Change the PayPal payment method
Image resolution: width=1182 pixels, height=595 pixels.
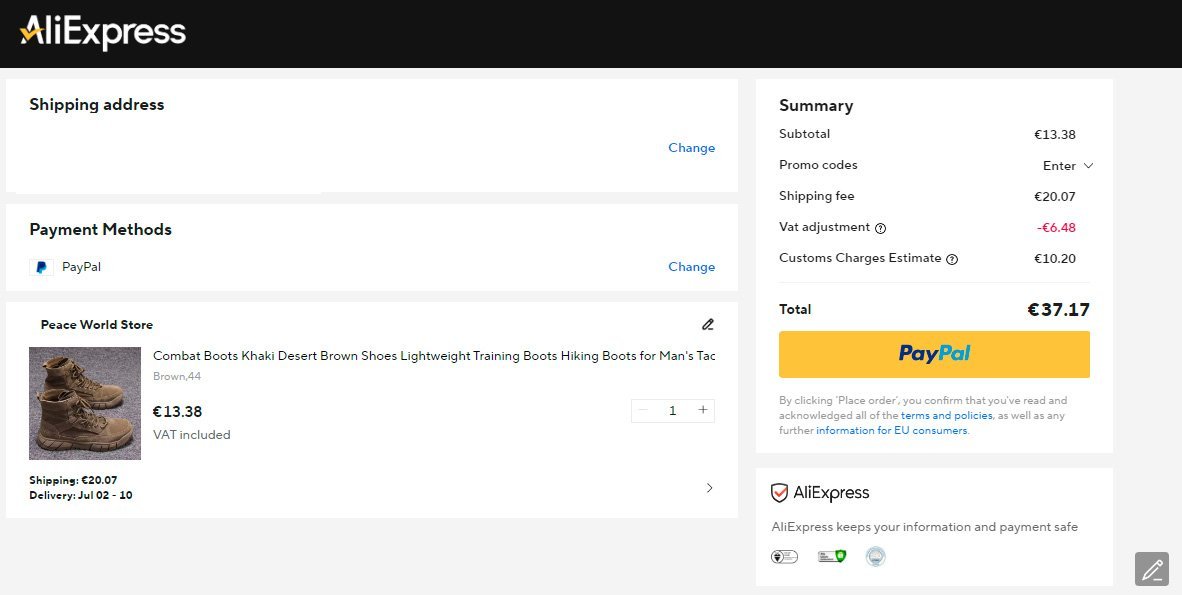pos(691,267)
